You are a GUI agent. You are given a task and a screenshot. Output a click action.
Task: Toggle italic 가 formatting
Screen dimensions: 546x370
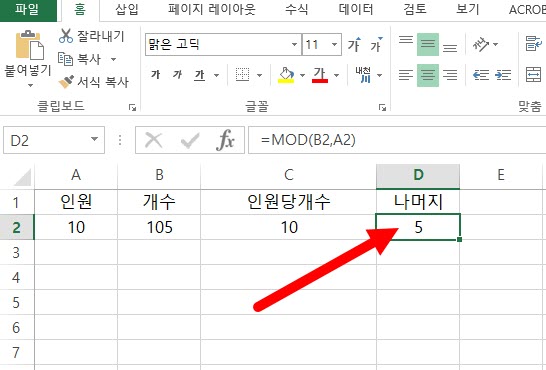tap(177, 74)
